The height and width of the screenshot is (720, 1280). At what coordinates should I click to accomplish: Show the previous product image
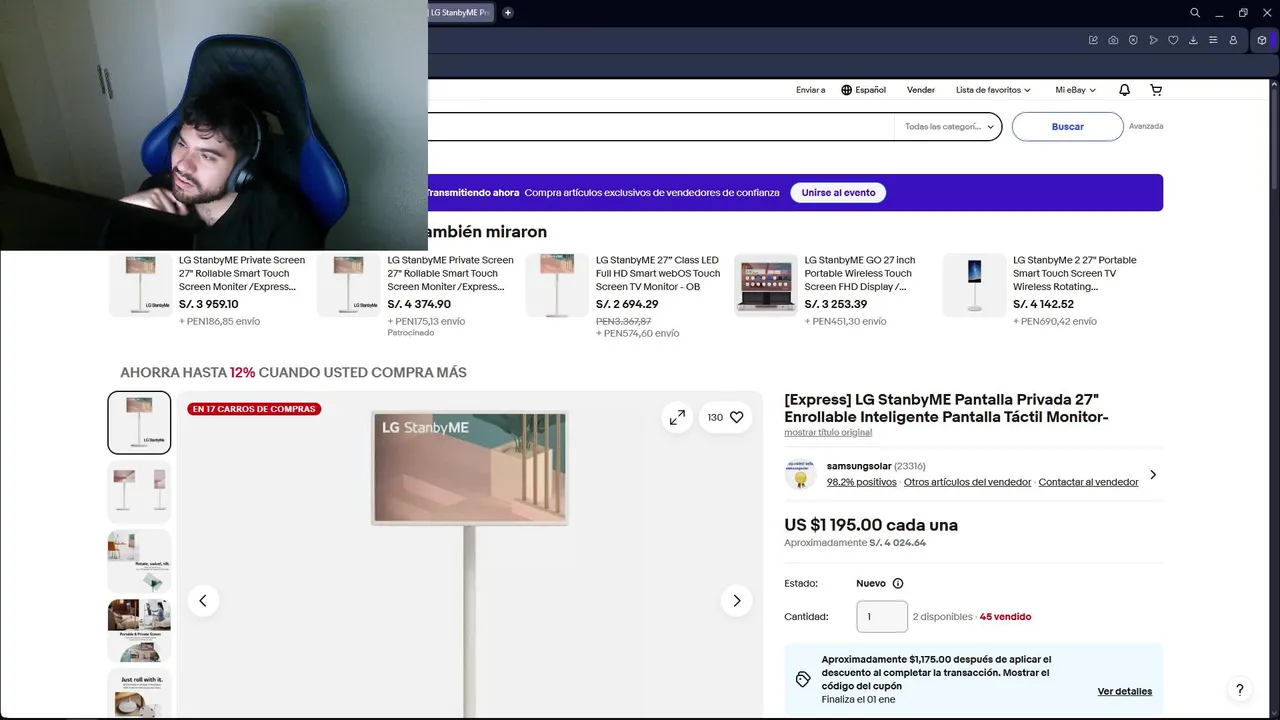pos(203,601)
